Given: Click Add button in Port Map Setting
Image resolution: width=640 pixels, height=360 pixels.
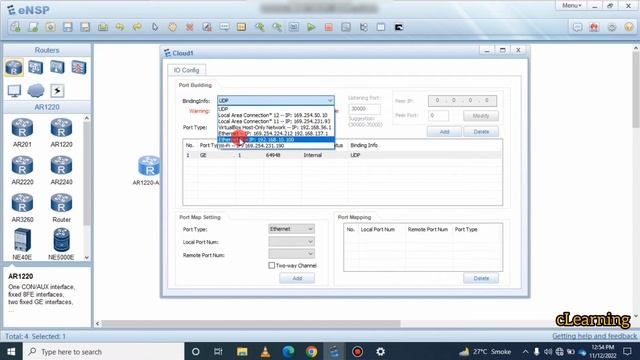Looking at the screenshot, I should pos(297,278).
